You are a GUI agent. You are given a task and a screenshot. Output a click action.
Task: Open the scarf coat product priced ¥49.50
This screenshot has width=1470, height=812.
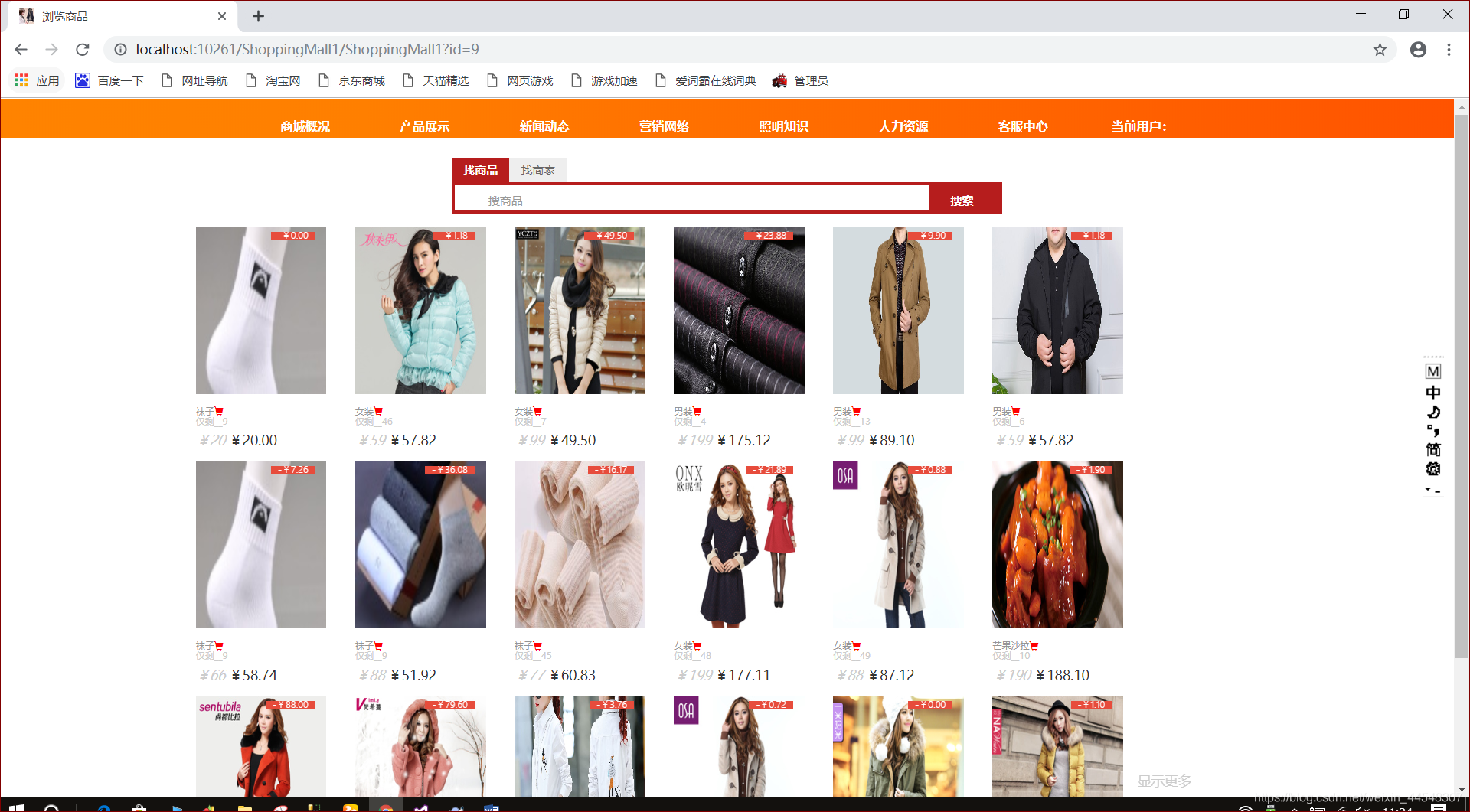tap(580, 311)
